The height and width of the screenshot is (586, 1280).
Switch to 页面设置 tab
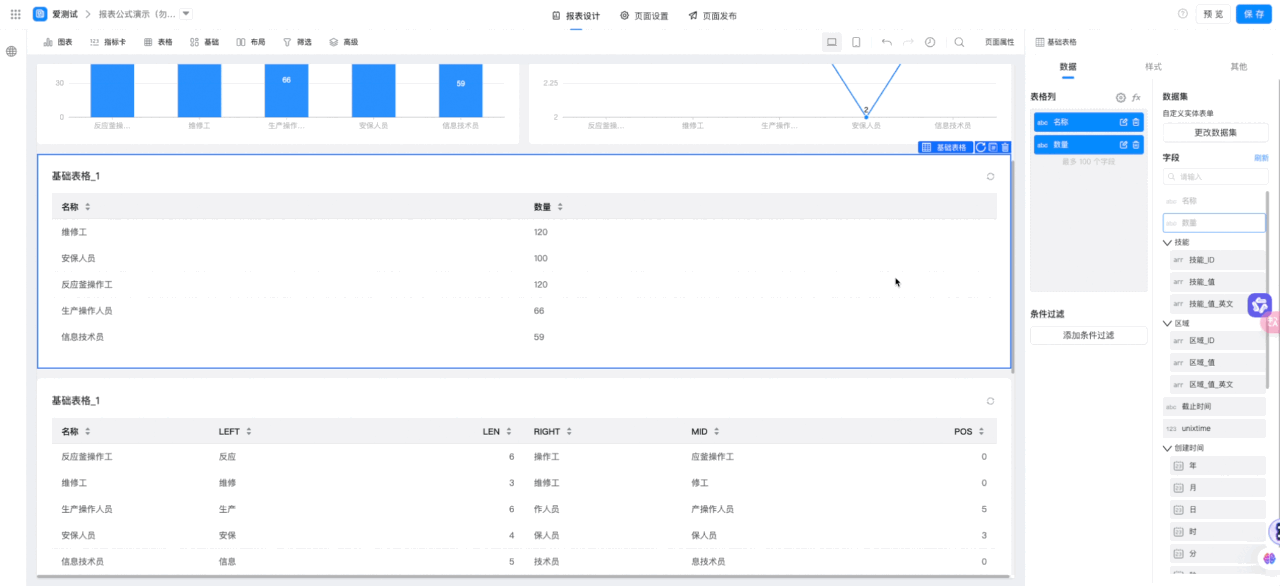tap(644, 16)
